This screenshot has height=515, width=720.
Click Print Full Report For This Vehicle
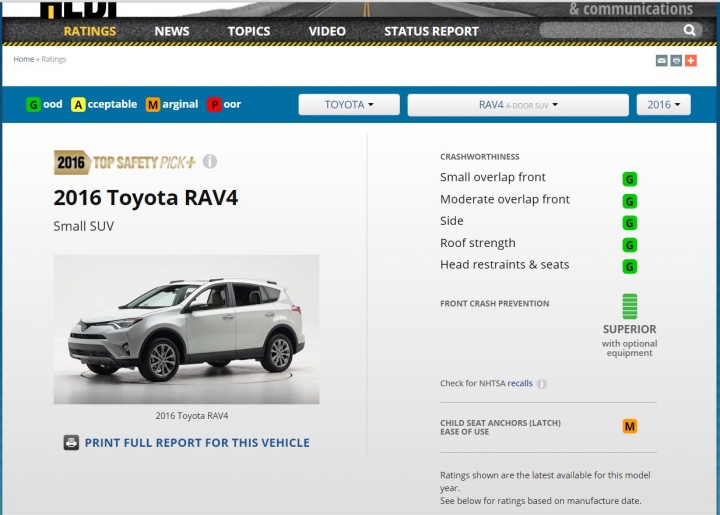(x=197, y=442)
